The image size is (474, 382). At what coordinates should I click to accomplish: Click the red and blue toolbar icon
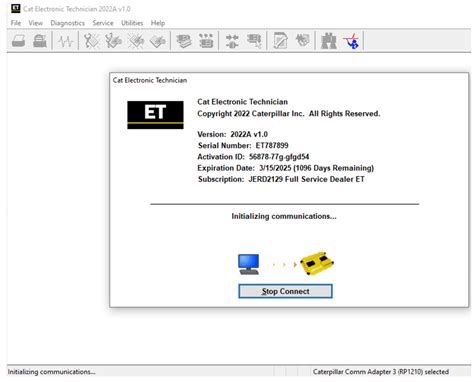[x=351, y=41]
